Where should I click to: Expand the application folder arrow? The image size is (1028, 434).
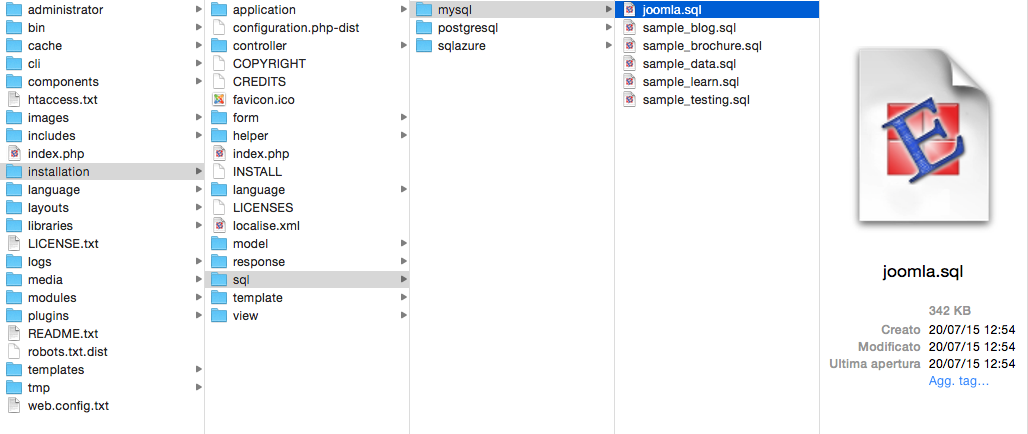point(404,10)
